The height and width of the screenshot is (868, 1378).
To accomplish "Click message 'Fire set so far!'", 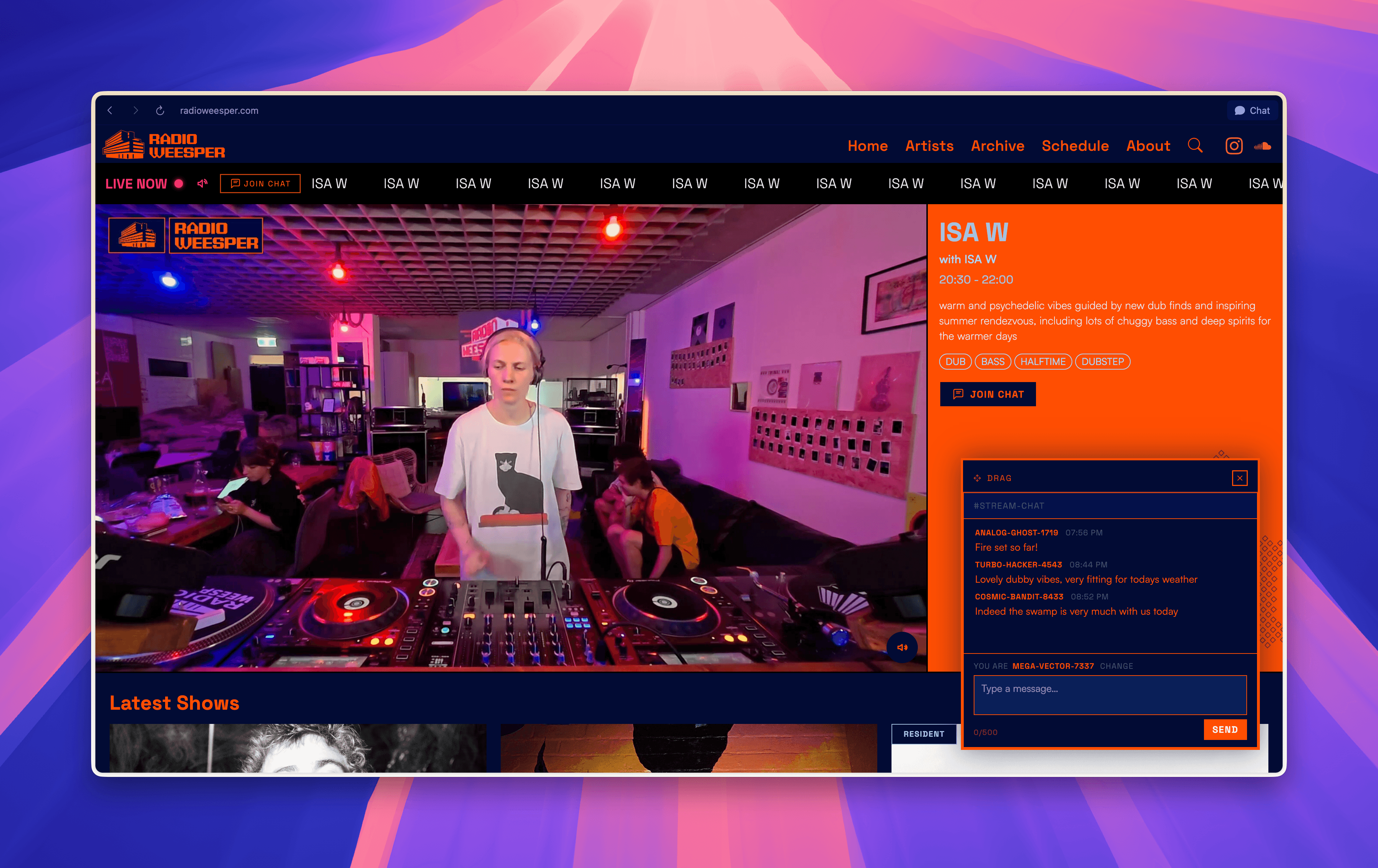I will point(1006,547).
